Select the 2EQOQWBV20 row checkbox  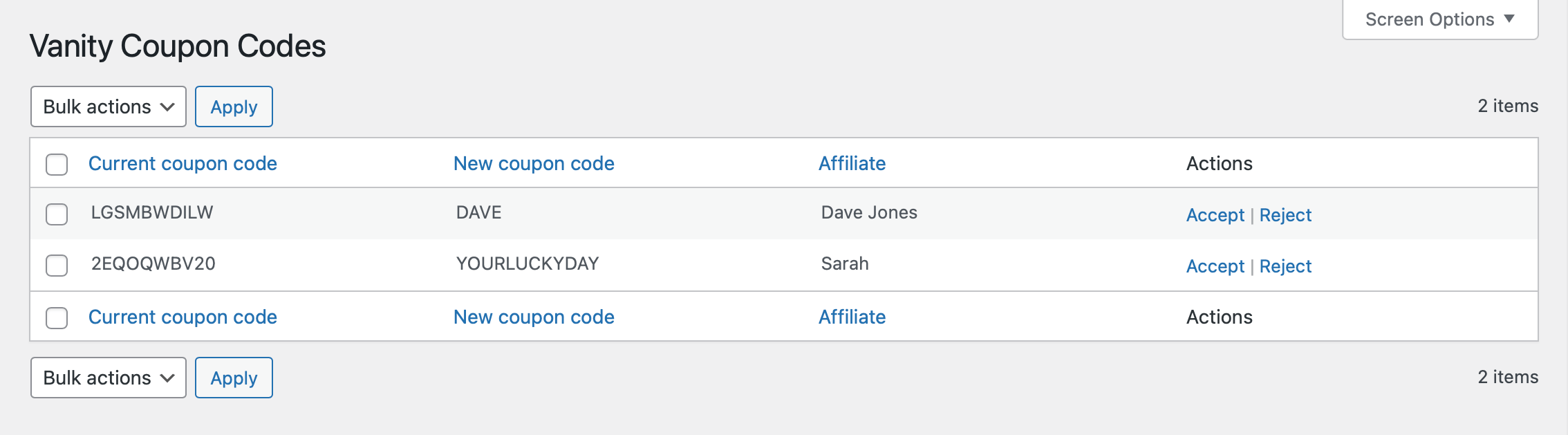pos(57,266)
